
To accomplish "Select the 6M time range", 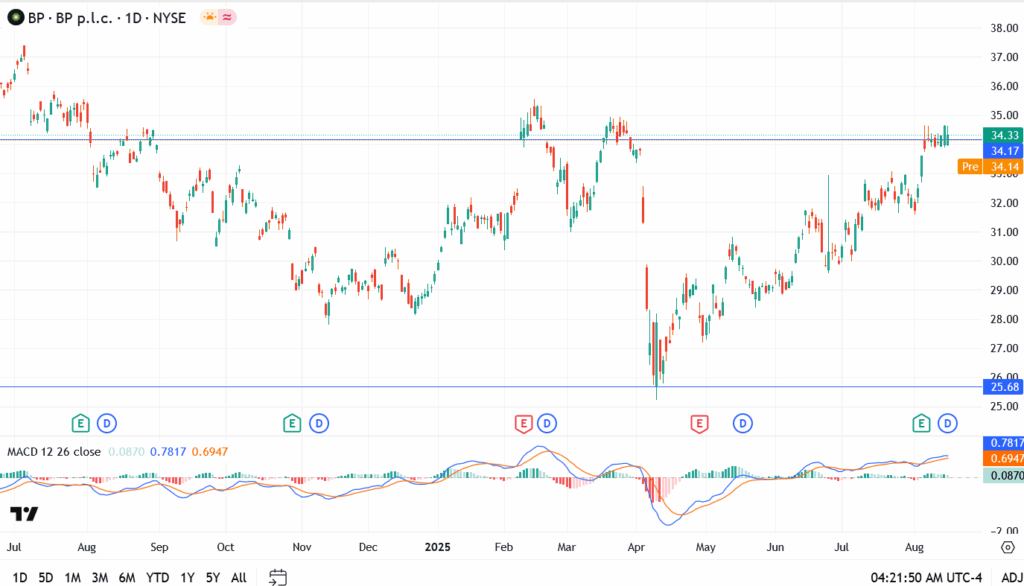I will point(127,577).
